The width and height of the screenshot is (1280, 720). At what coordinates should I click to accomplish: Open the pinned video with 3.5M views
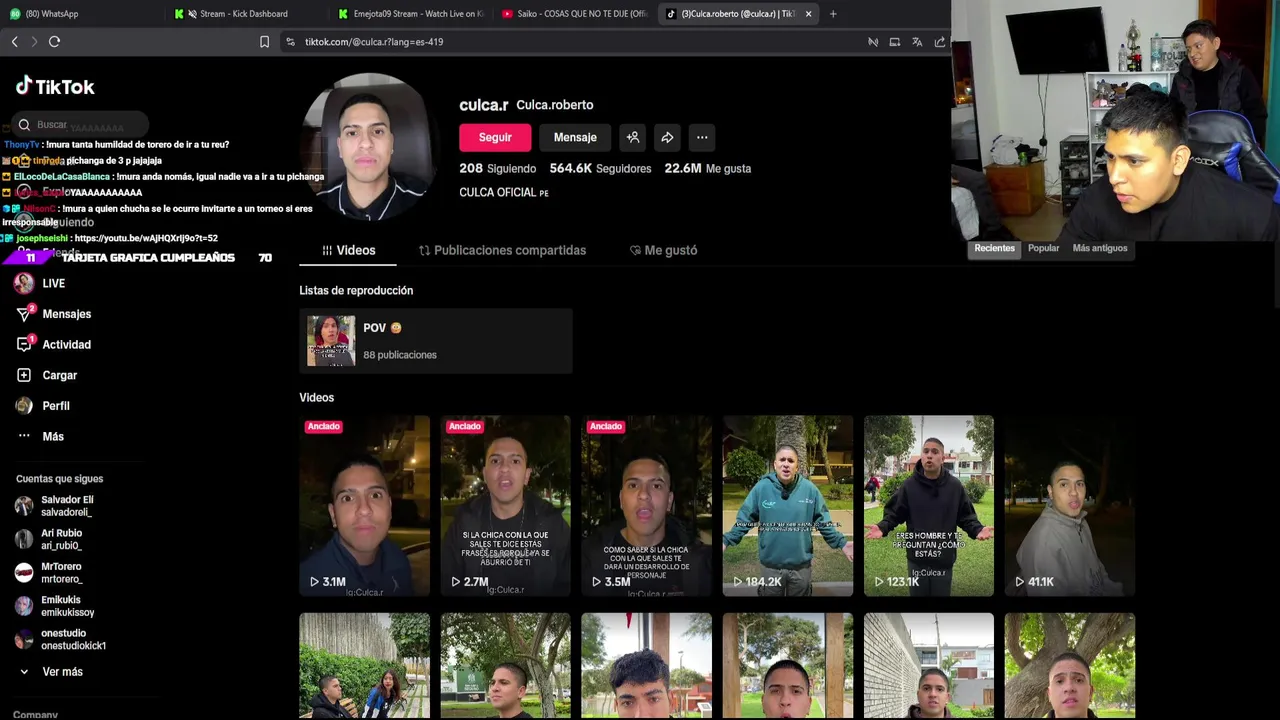click(647, 506)
